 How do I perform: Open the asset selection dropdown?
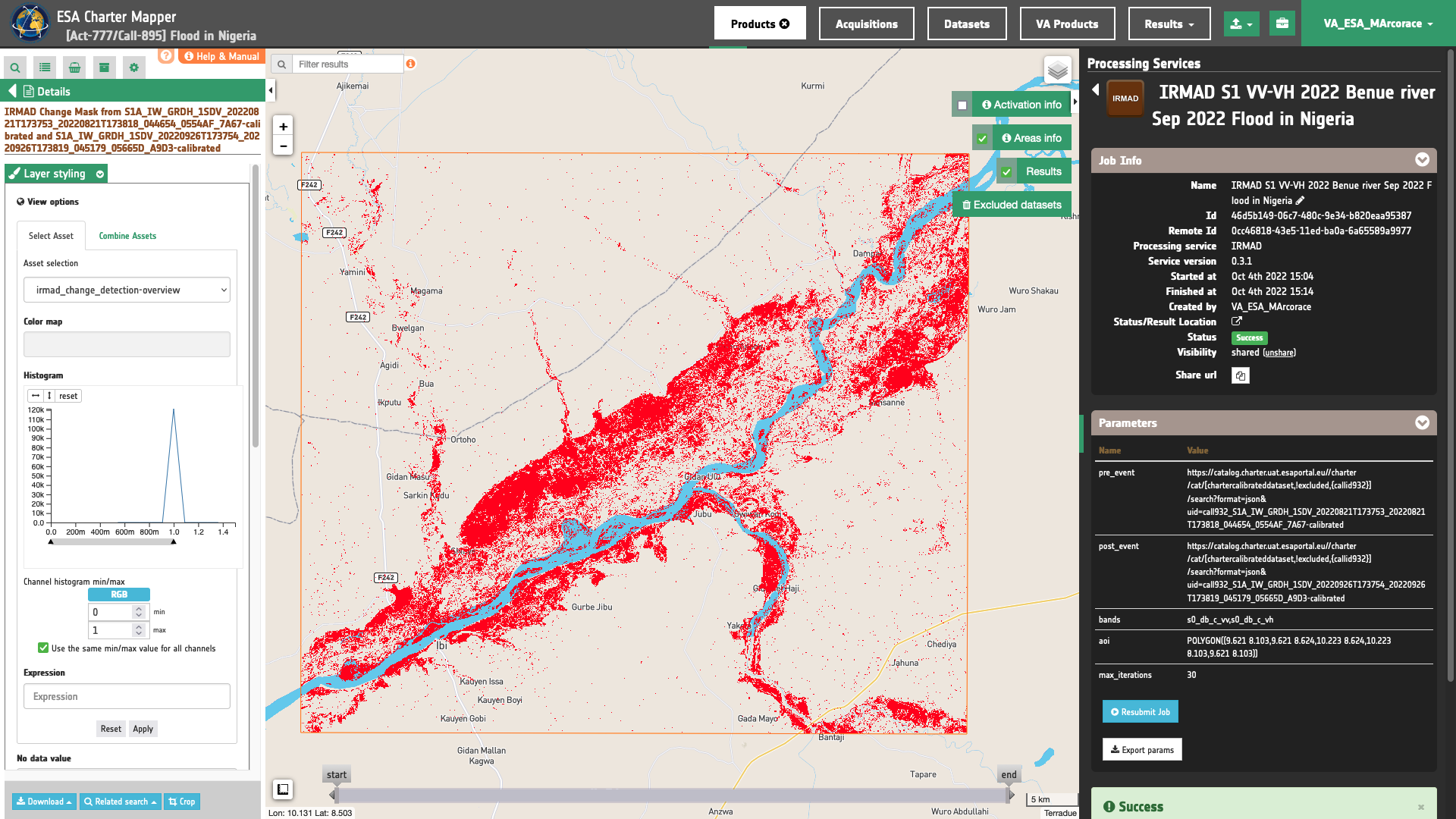point(127,290)
